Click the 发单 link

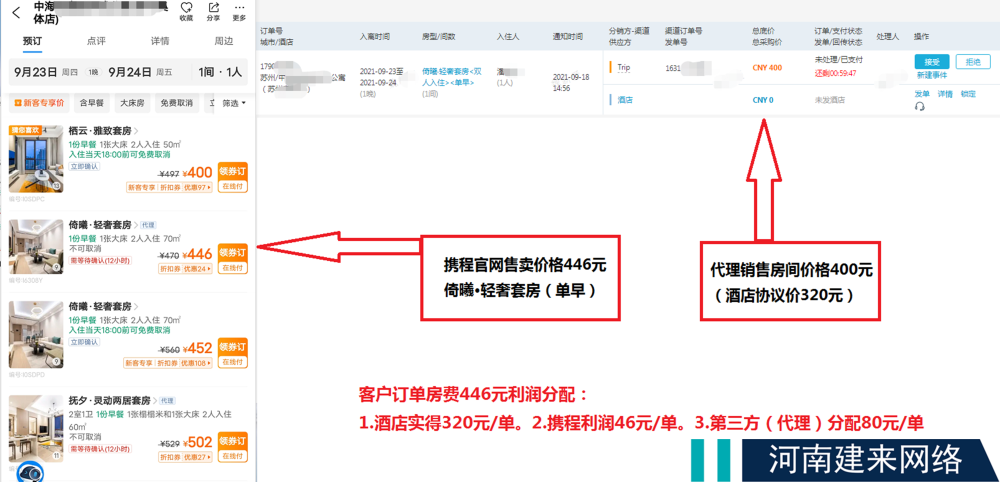point(922,94)
